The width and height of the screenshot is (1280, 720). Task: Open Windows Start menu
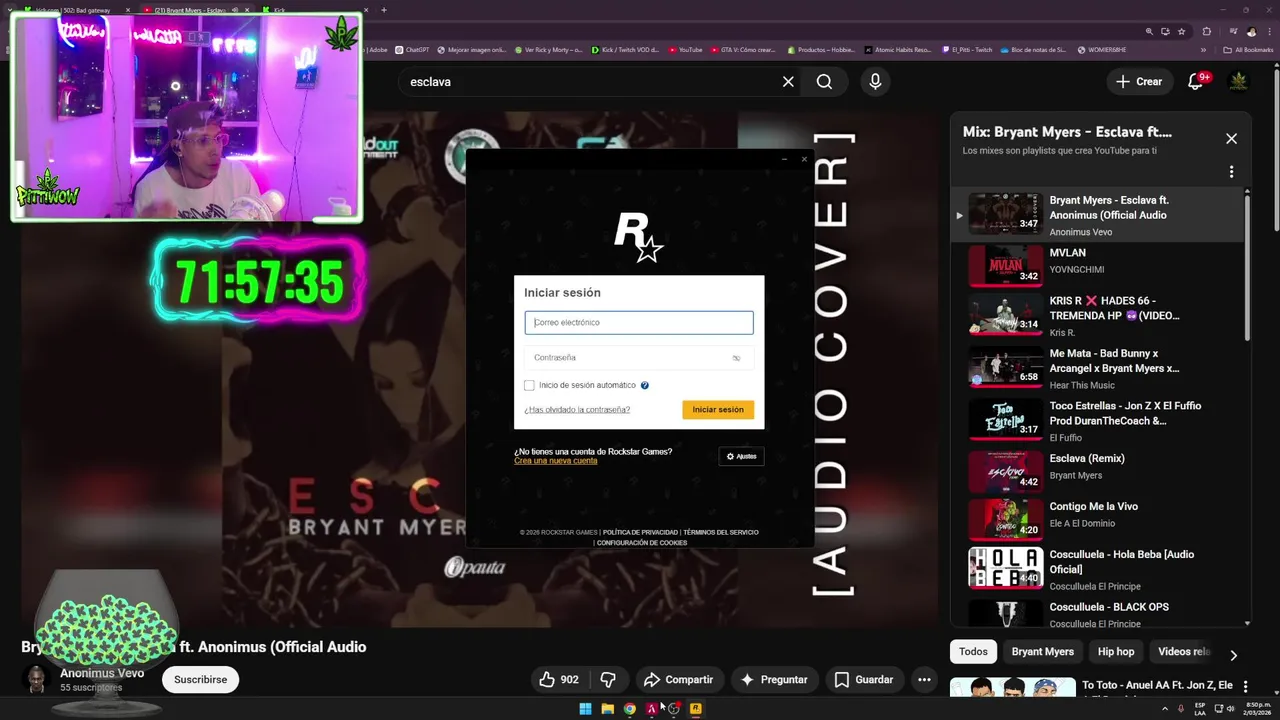click(585, 709)
